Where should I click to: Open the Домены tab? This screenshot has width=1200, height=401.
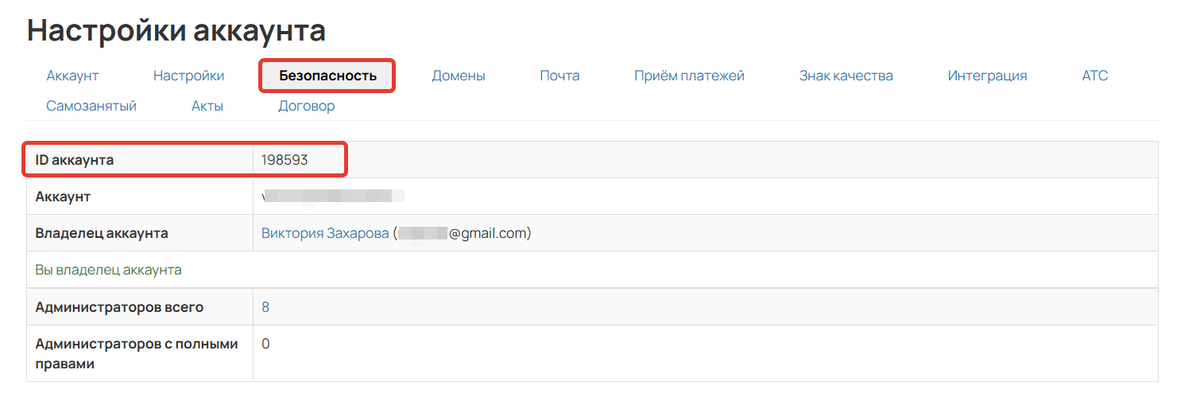click(x=458, y=75)
